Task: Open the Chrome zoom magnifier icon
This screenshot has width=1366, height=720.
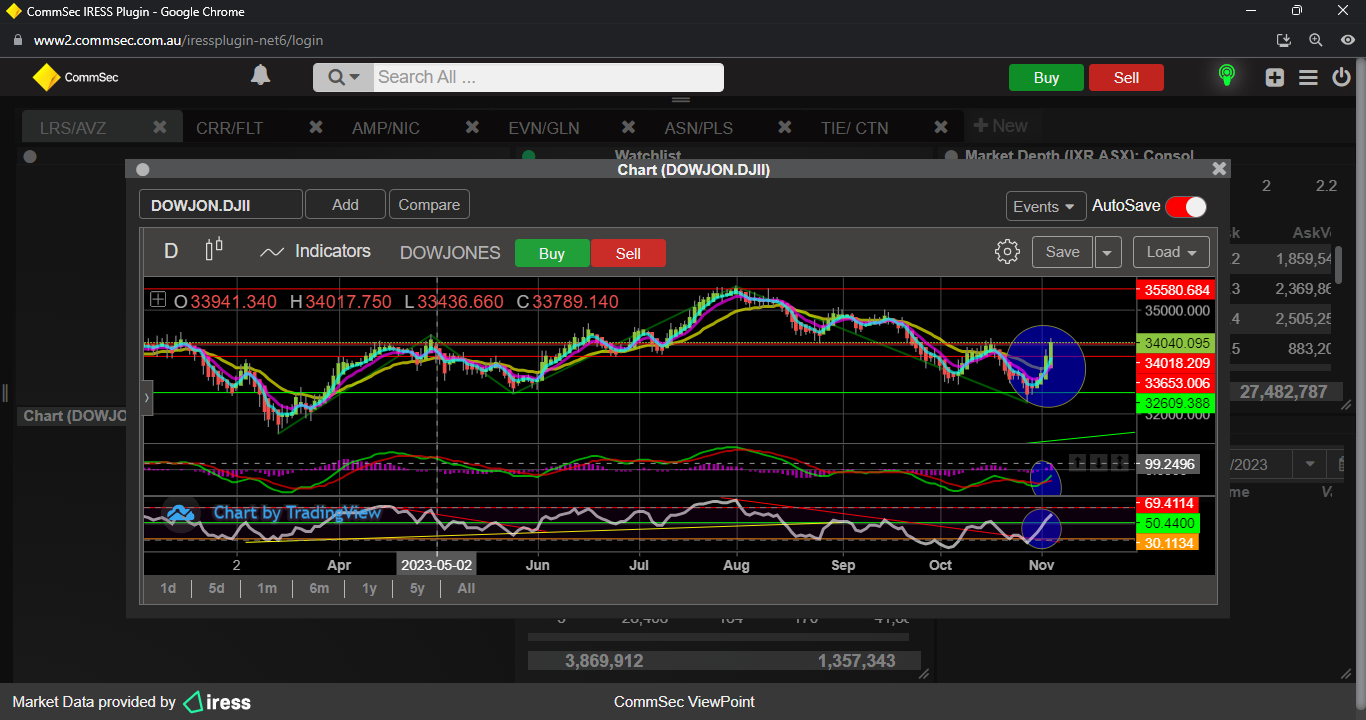Action: click(1316, 41)
